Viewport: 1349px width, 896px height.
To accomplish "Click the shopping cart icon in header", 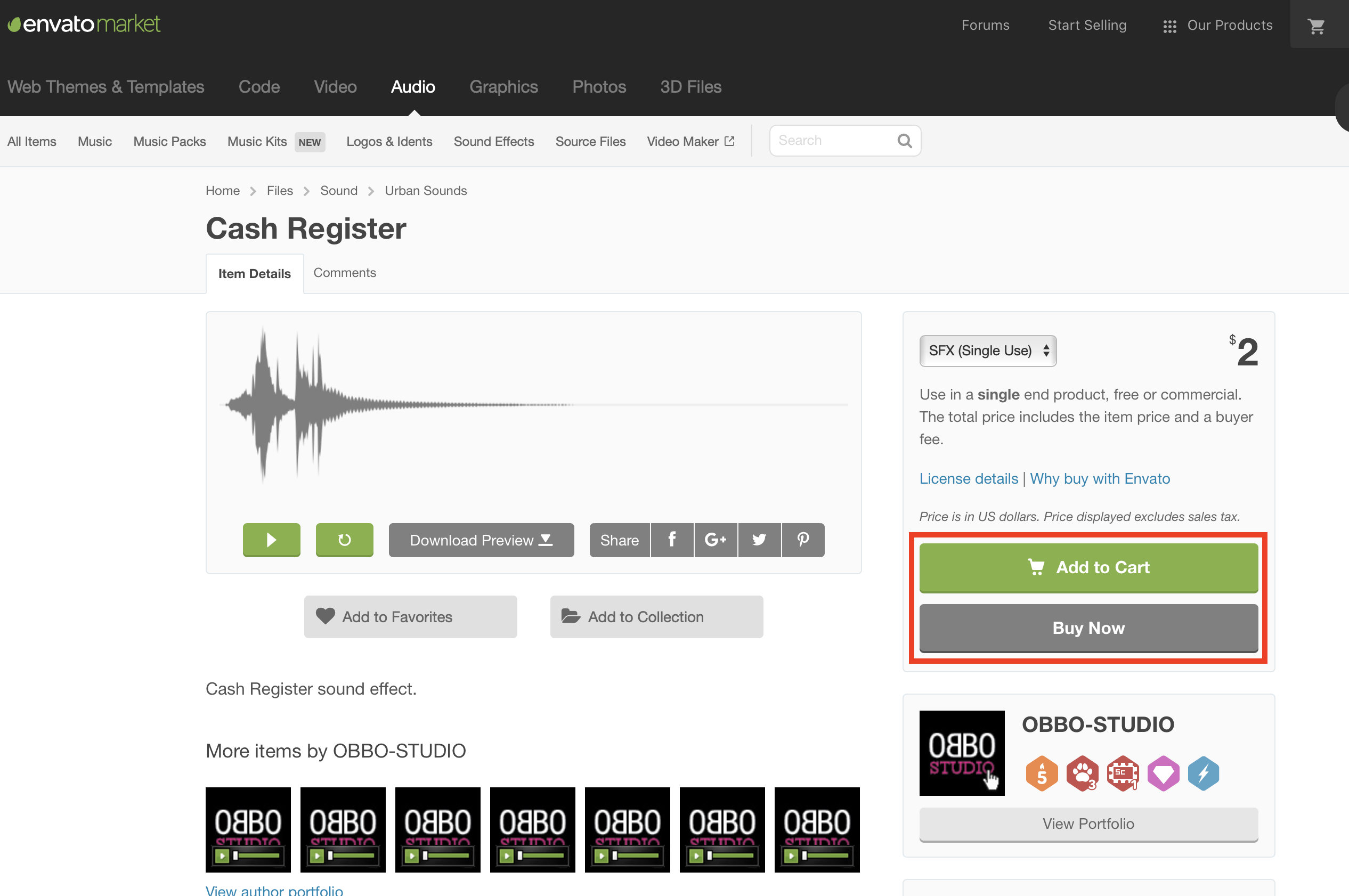I will [x=1316, y=26].
